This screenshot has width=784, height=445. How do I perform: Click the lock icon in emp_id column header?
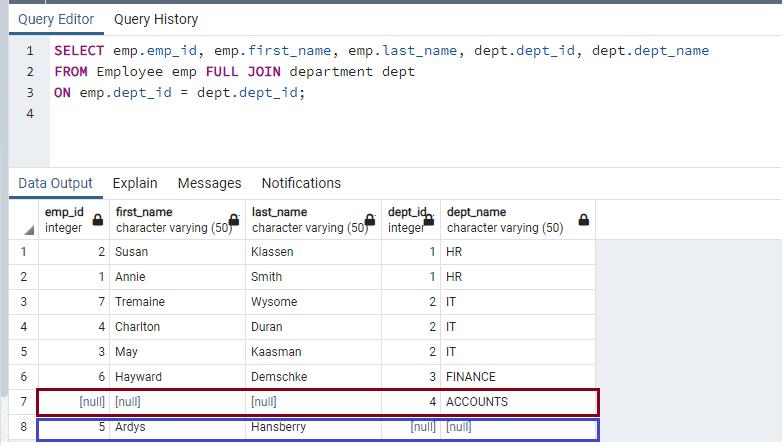click(x=98, y=220)
